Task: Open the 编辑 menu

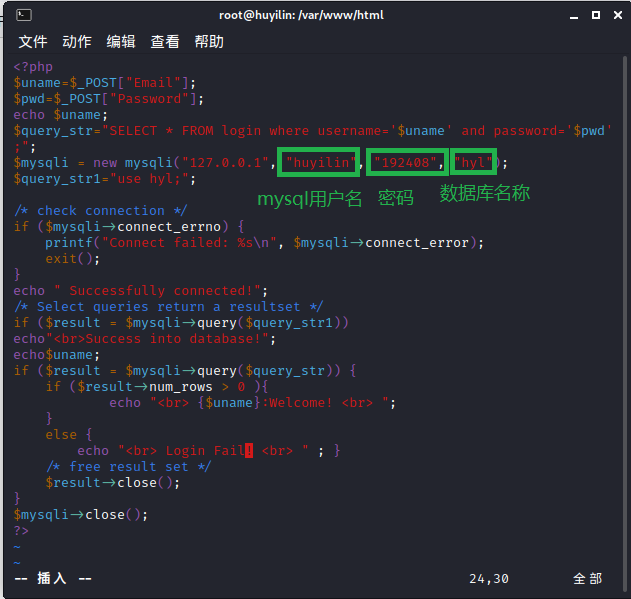Action: click(121, 41)
